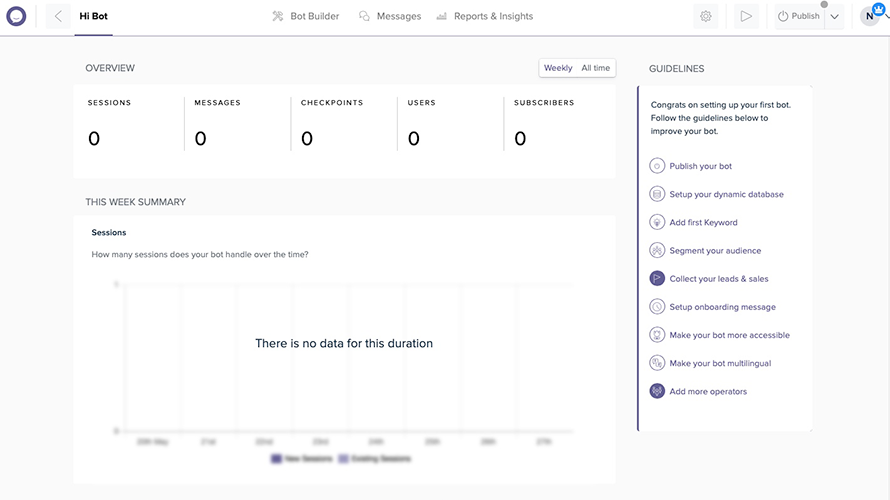Click the Segment your audience icon
Viewport: 890px width, 500px height.
coord(657,250)
